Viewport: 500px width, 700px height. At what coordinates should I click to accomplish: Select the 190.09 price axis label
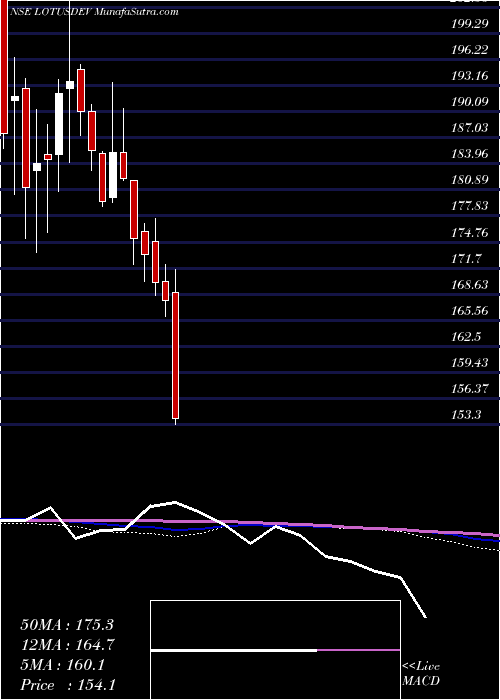click(x=470, y=102)
